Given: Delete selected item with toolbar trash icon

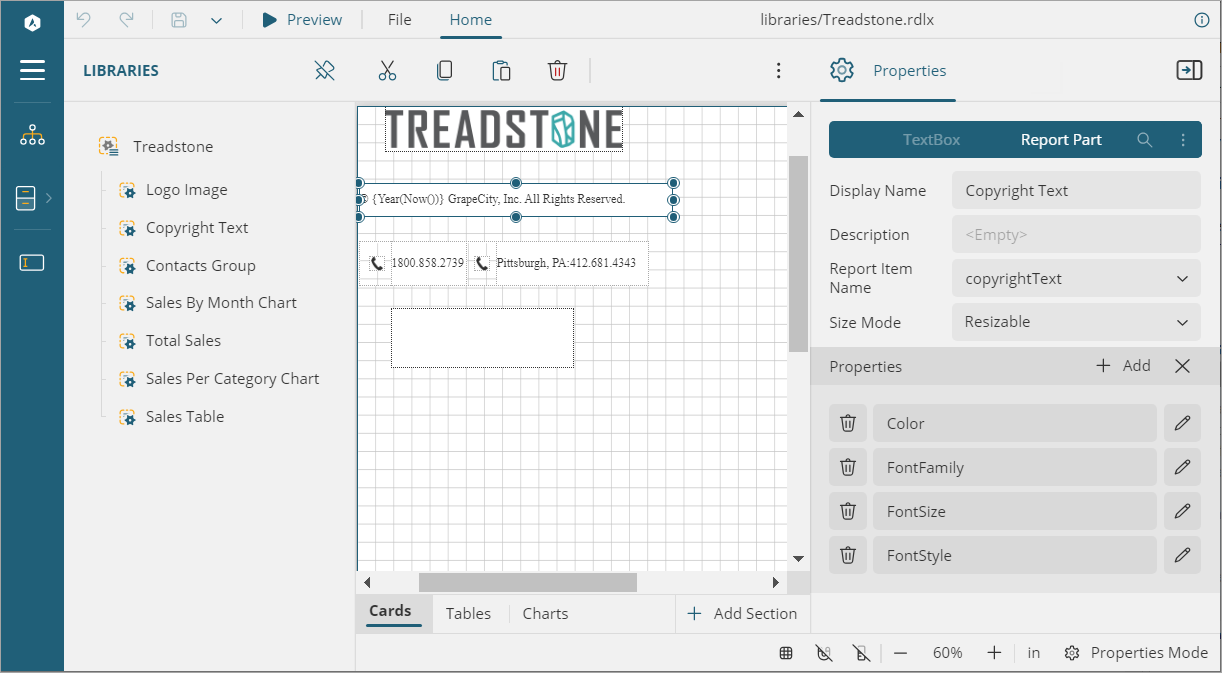Looking at the screenshot, I should tap(558, 70).
